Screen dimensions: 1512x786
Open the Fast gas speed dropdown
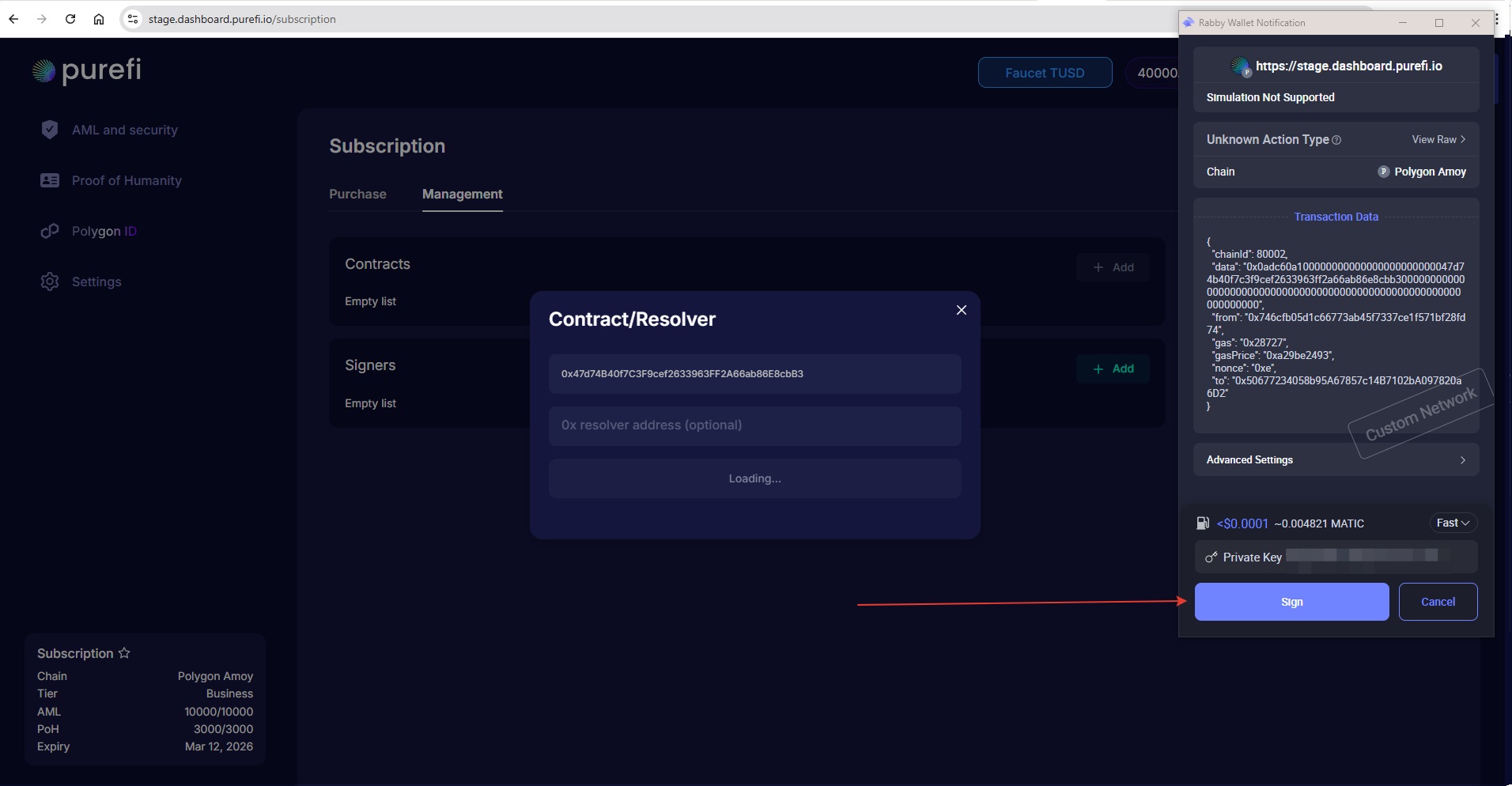[1453, 523]
